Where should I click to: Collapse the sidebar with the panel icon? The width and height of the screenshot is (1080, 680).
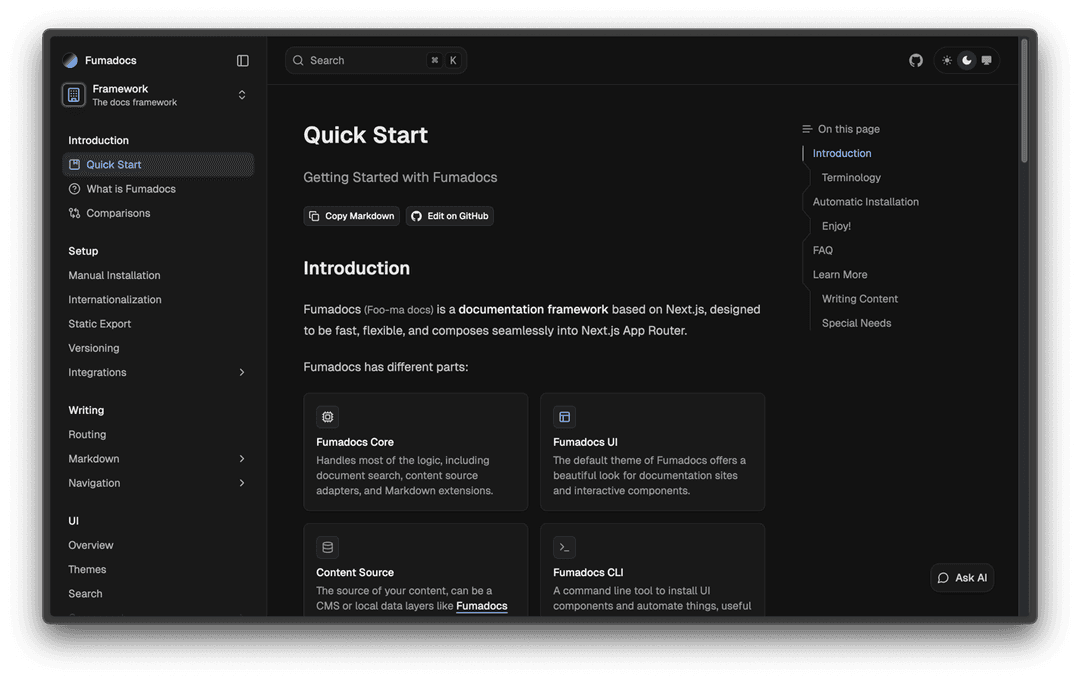(242, 61)
